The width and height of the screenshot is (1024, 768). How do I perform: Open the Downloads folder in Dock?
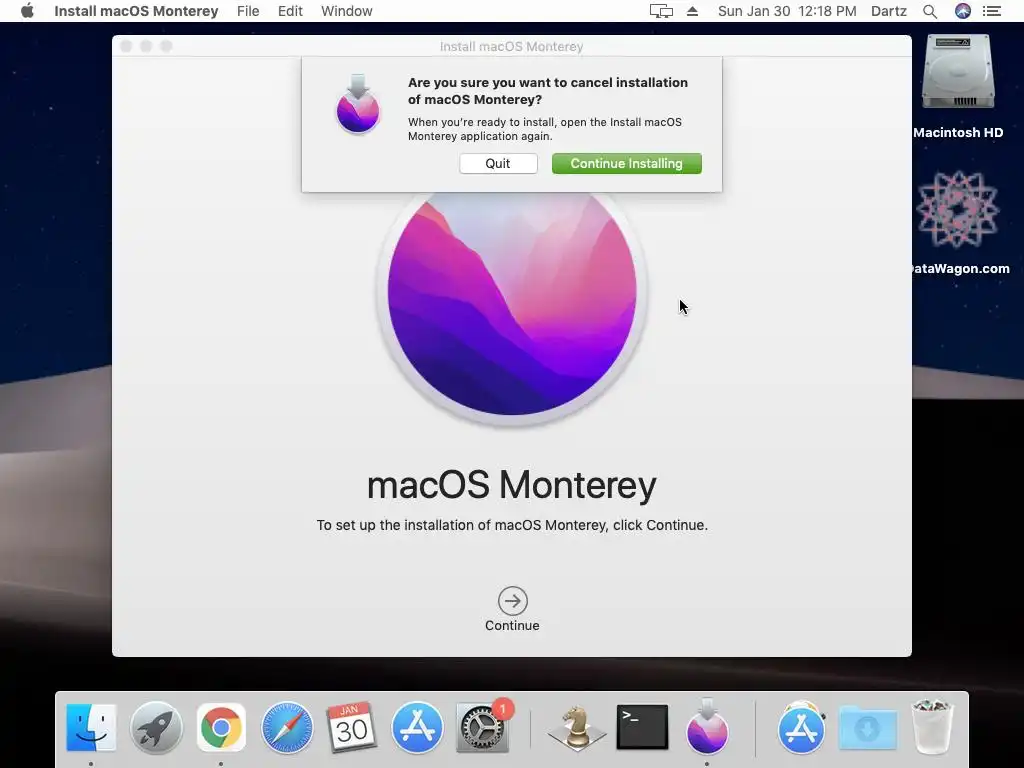[x=867, y=727]
